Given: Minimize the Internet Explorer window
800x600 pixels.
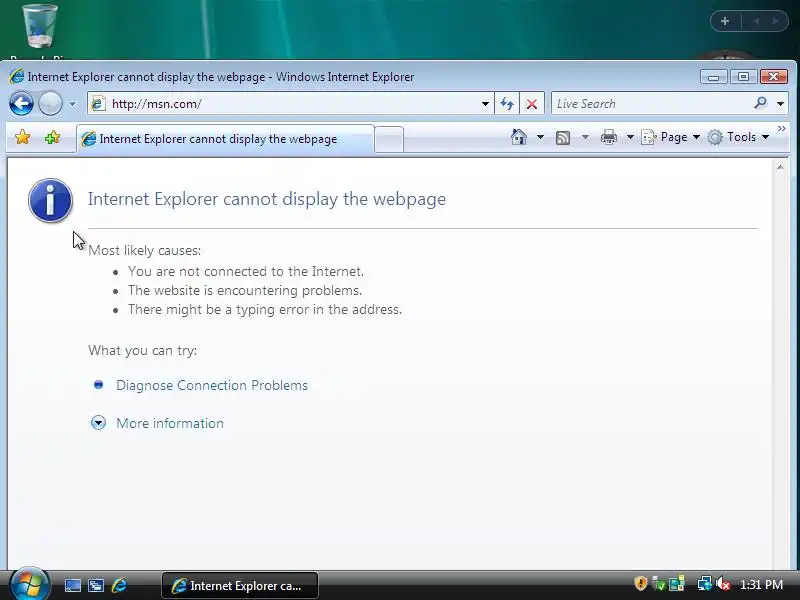Looking at the screenshot, I should [x=713, y=77].
